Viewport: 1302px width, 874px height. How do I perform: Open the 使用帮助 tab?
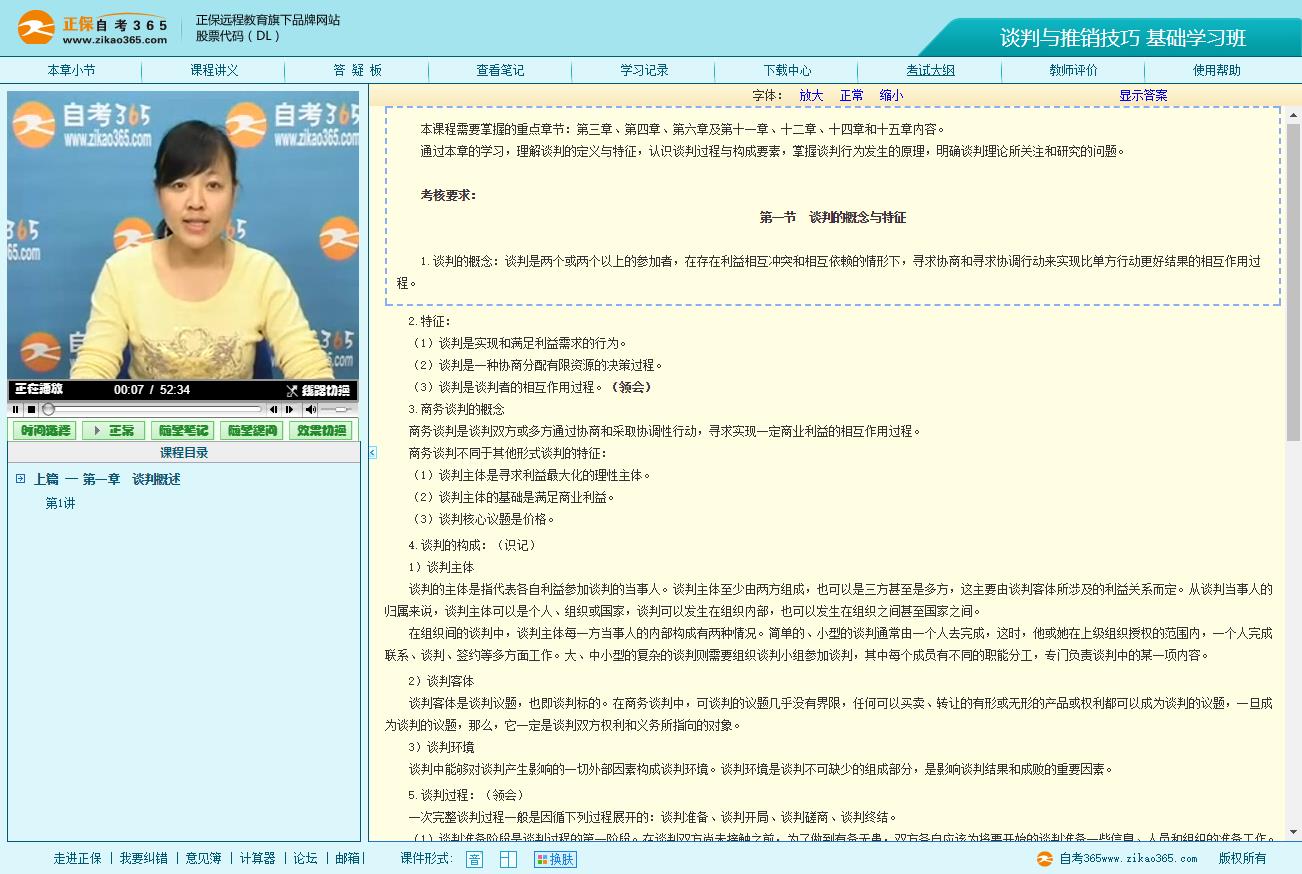click(1216, 70)
